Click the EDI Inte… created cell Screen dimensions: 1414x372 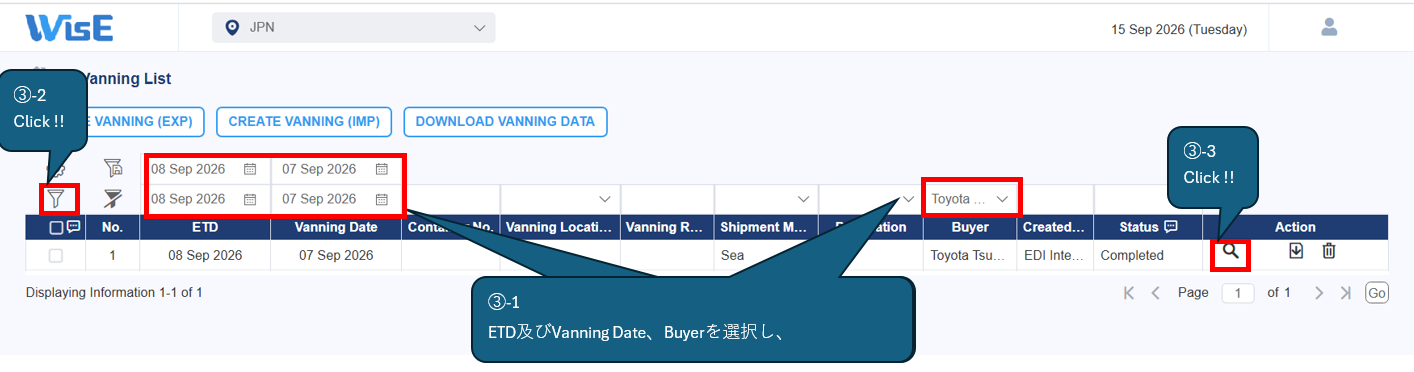1055,255
